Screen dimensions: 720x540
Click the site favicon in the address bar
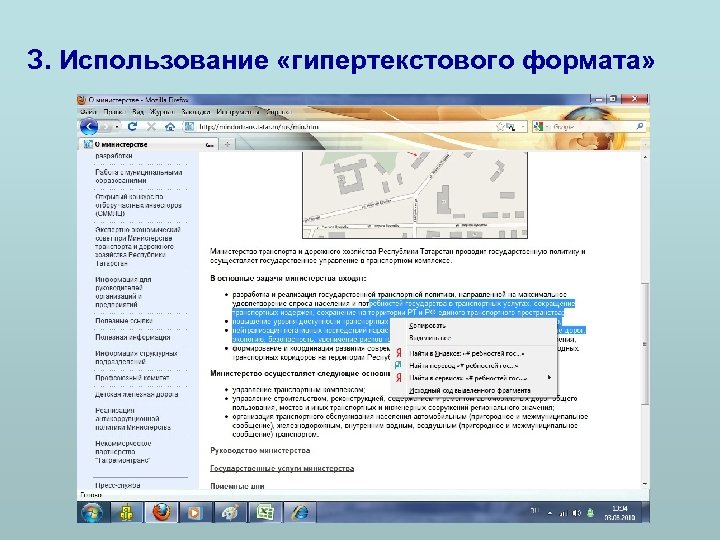pyautogui.click(x=189, y=126)
